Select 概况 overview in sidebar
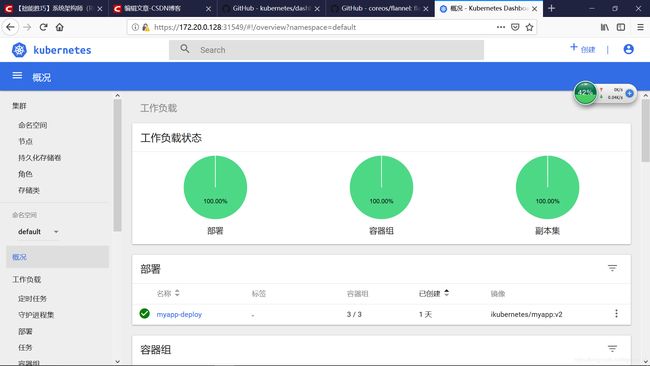 58,257
